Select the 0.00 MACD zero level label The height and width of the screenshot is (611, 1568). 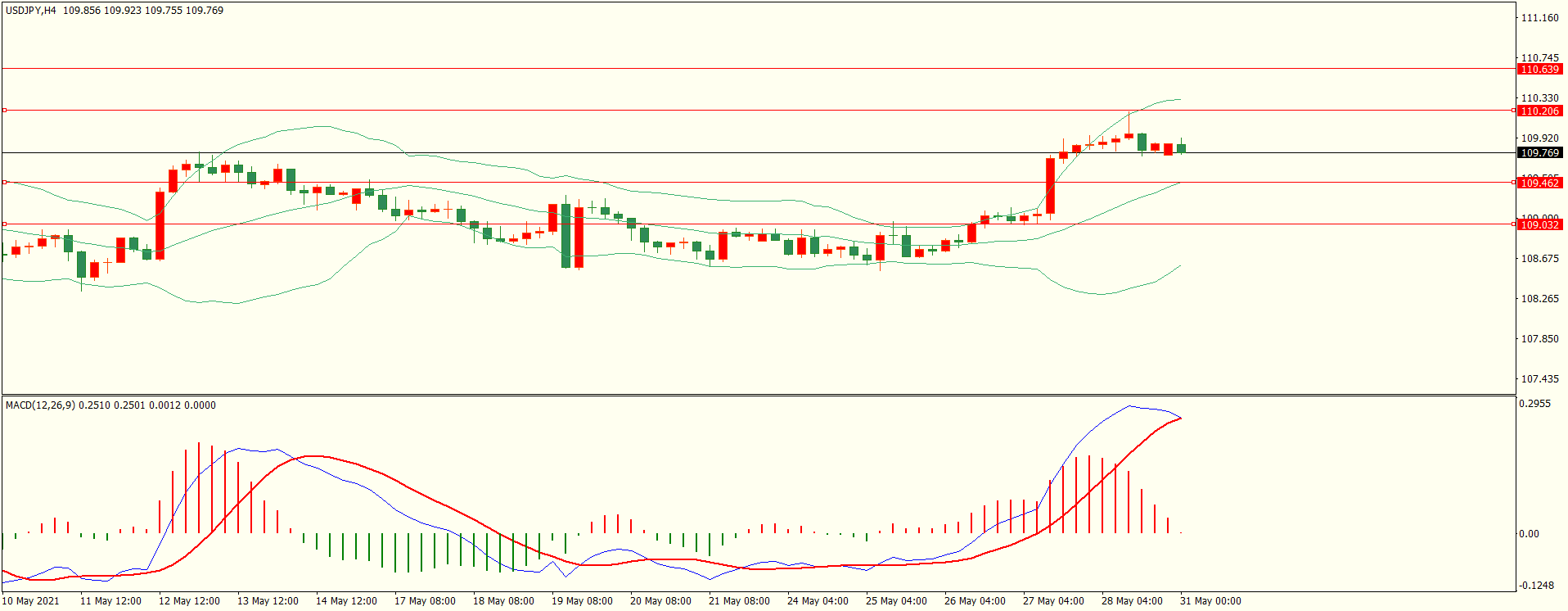pos(1529,534)
